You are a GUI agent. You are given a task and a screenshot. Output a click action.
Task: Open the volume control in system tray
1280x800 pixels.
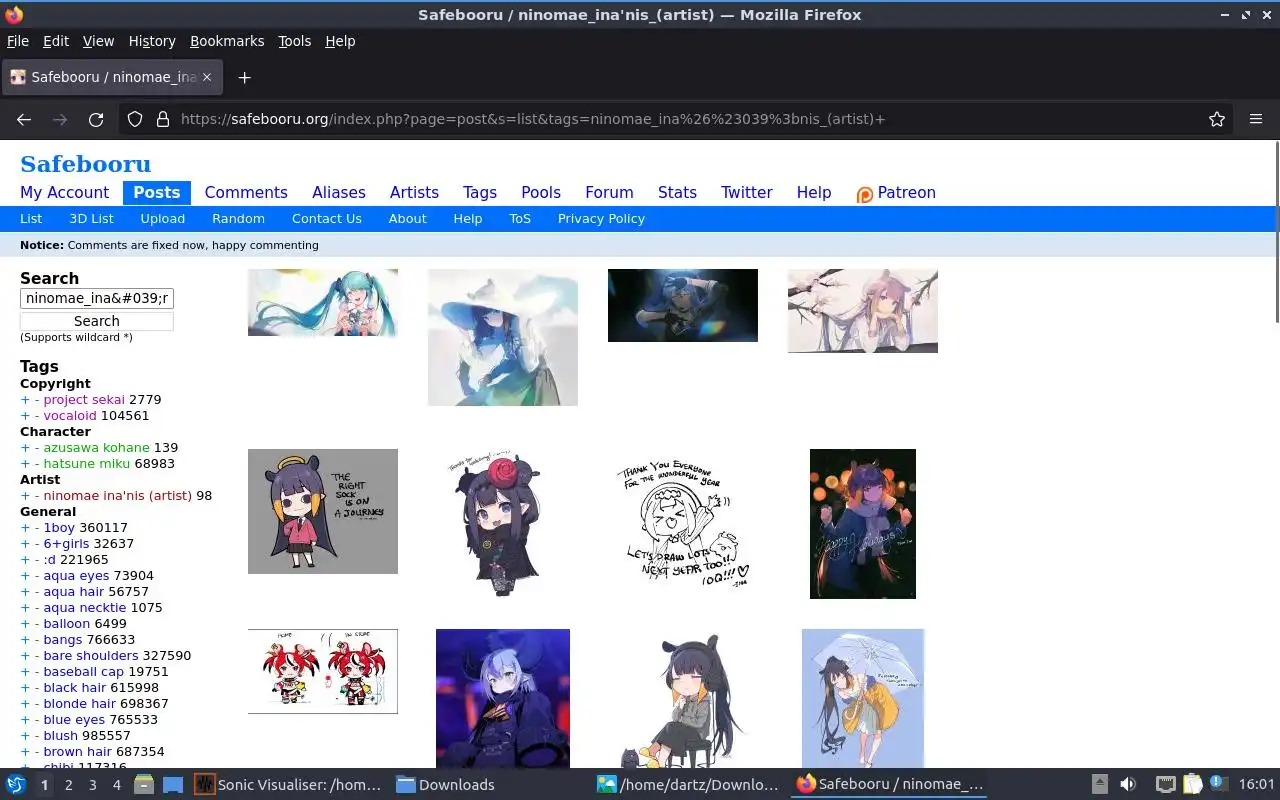point(1128,785)
